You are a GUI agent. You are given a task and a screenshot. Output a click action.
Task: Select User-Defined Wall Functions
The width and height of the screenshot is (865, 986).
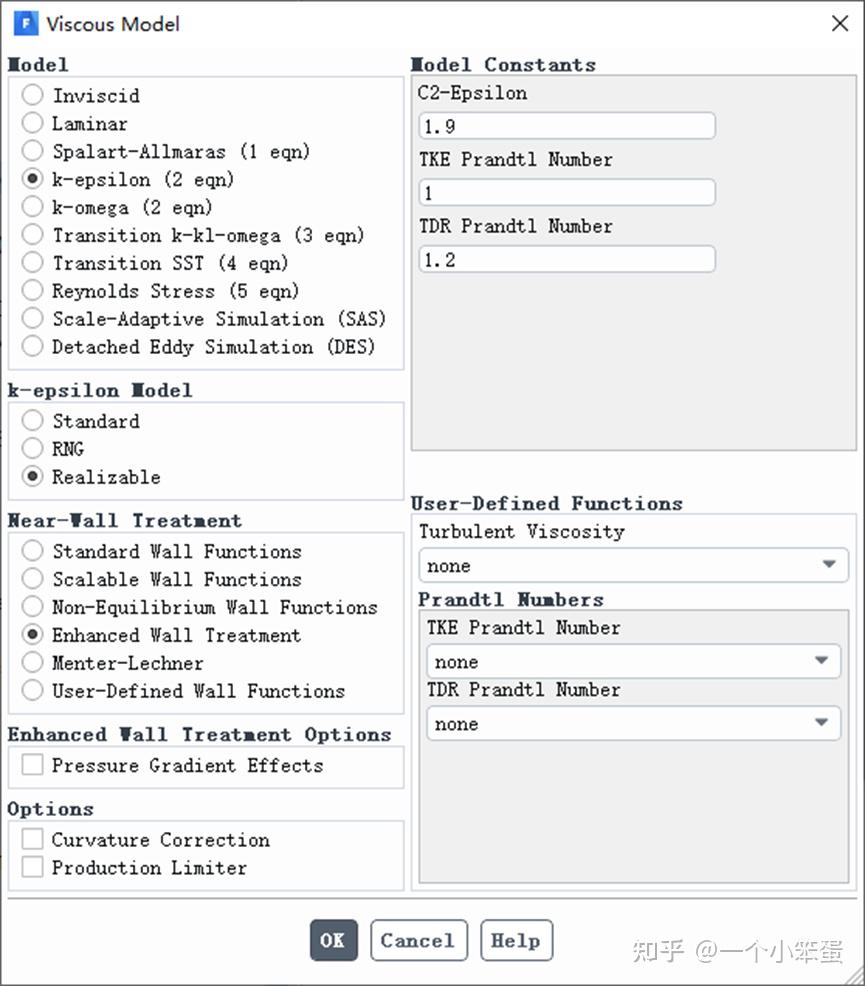[33, 690]
